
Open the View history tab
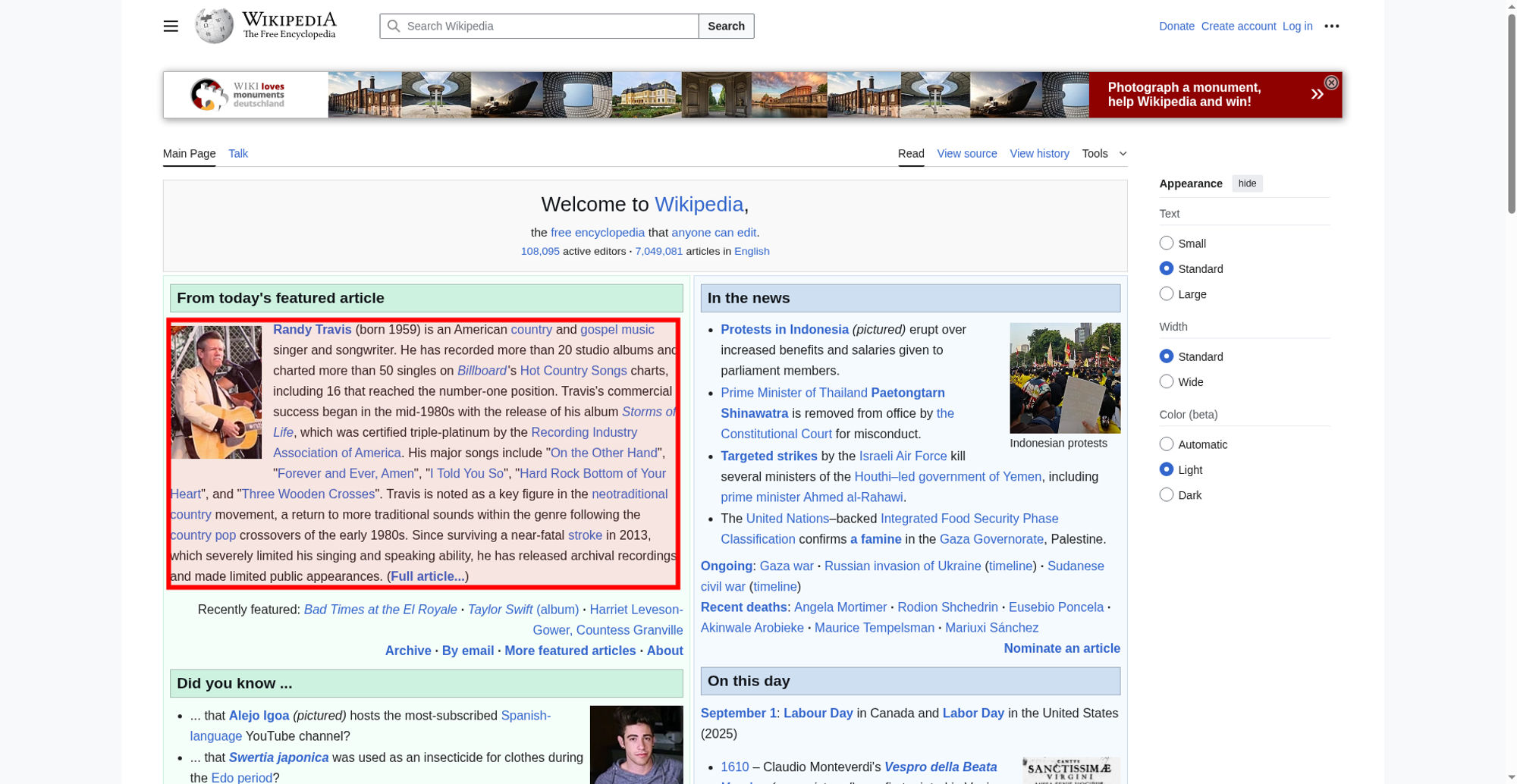[1039, 153]
